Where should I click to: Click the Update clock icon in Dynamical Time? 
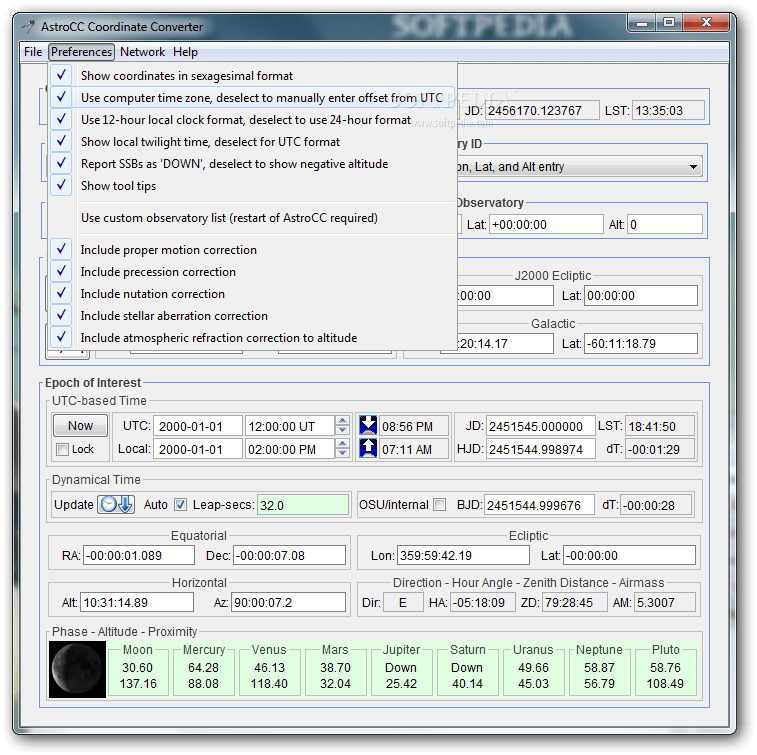coord(116,504)
